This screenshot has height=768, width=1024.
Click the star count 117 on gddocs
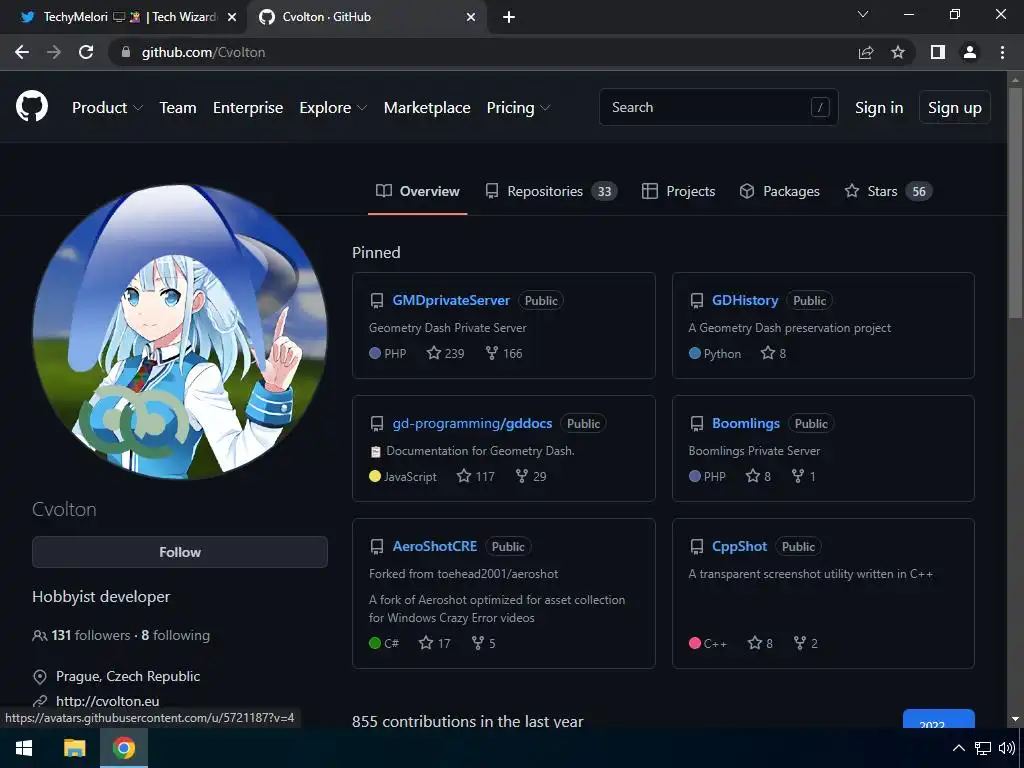475,476
